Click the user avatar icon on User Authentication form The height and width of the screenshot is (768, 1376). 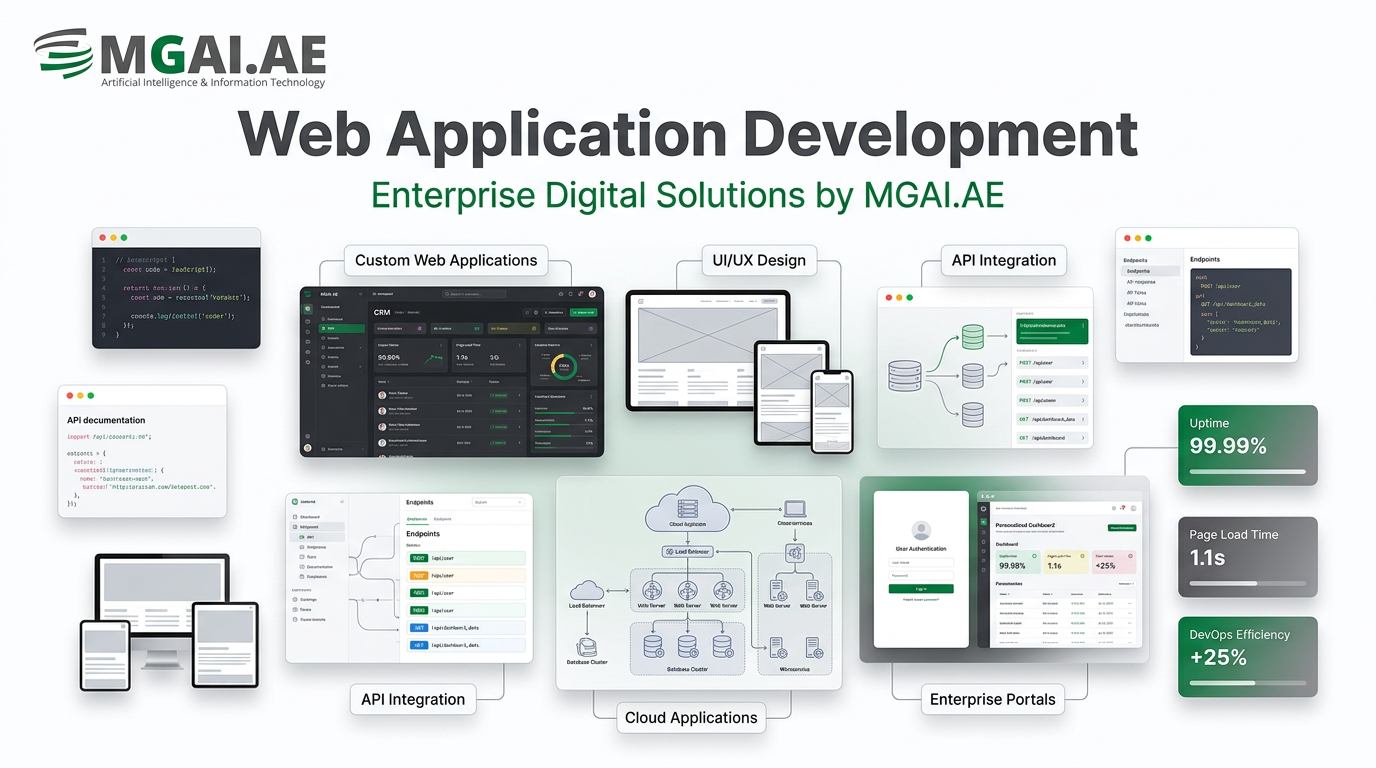click(921, 530)
